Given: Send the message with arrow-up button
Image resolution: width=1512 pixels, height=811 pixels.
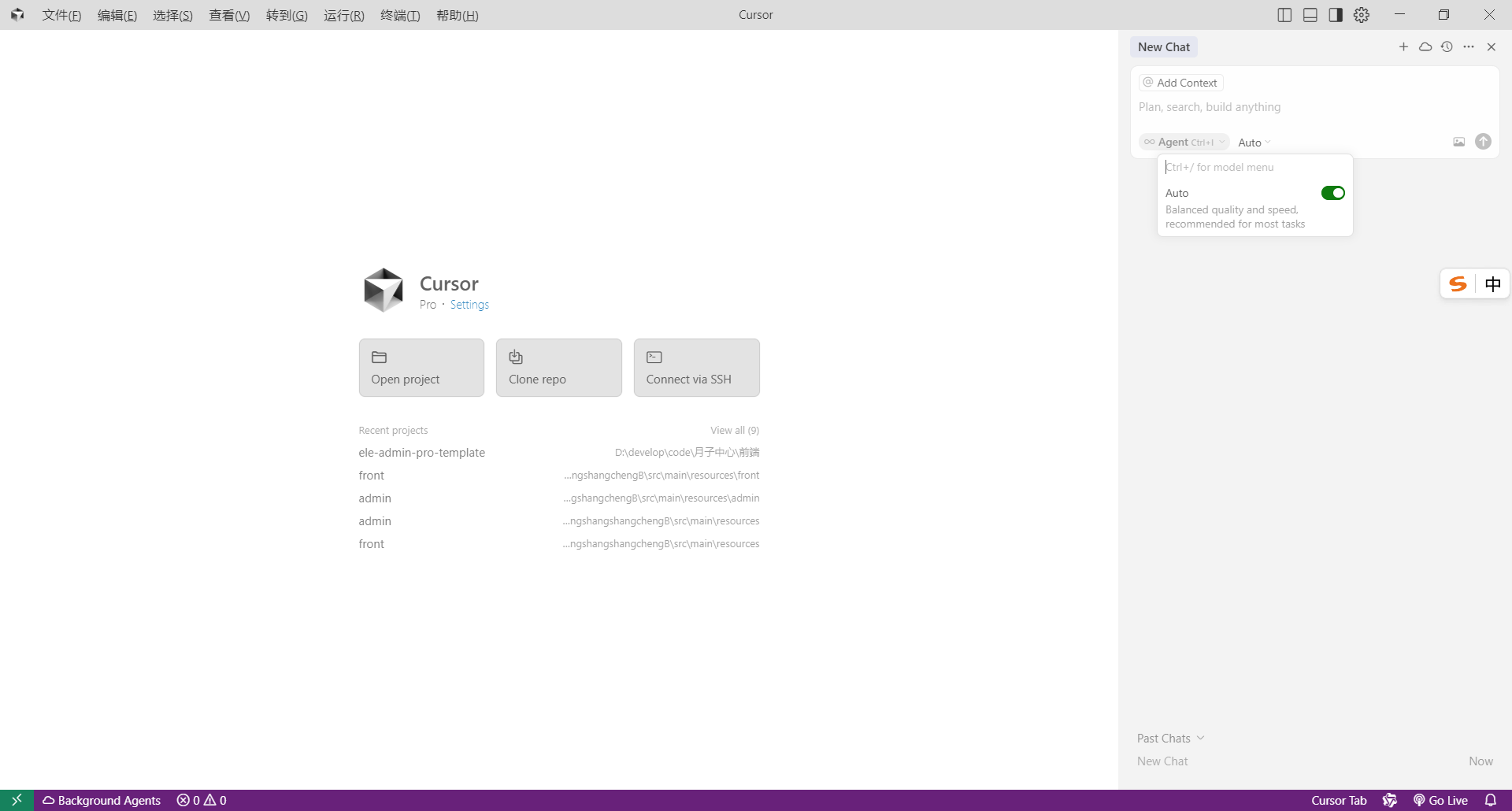Looking at the screenshot, I should pyautogui.click(x=1484, y=142).
